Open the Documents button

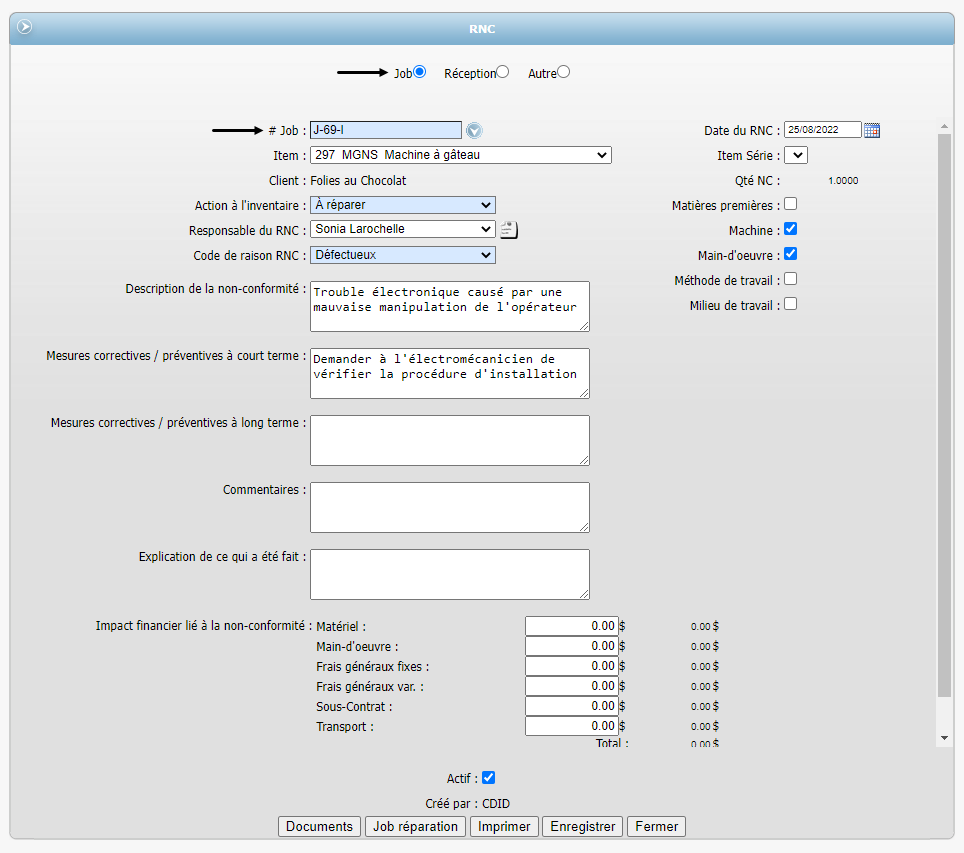(319, 827)
